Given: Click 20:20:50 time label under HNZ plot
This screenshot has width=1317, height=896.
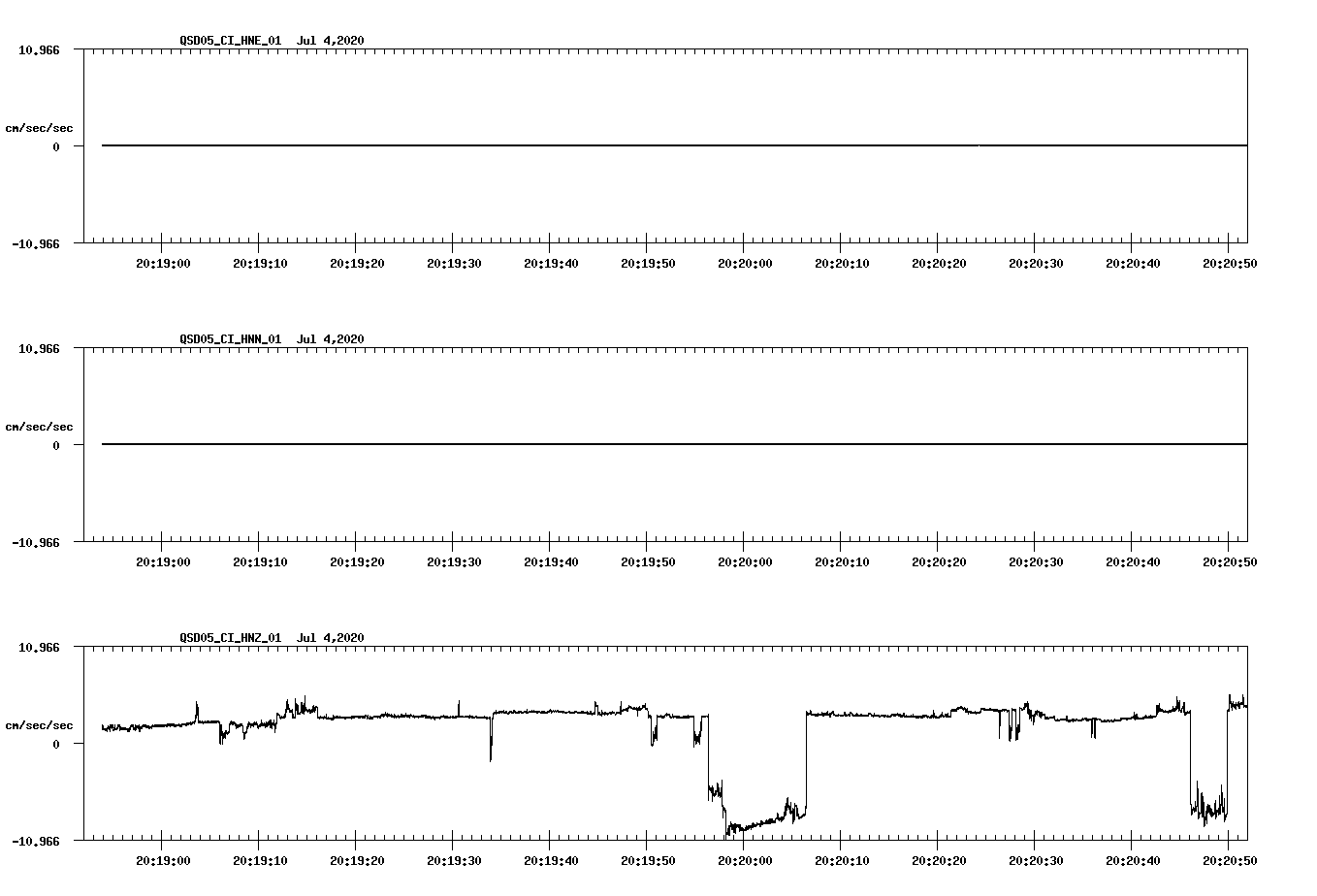Looking at the screenshot, I should coord(1229,860).
